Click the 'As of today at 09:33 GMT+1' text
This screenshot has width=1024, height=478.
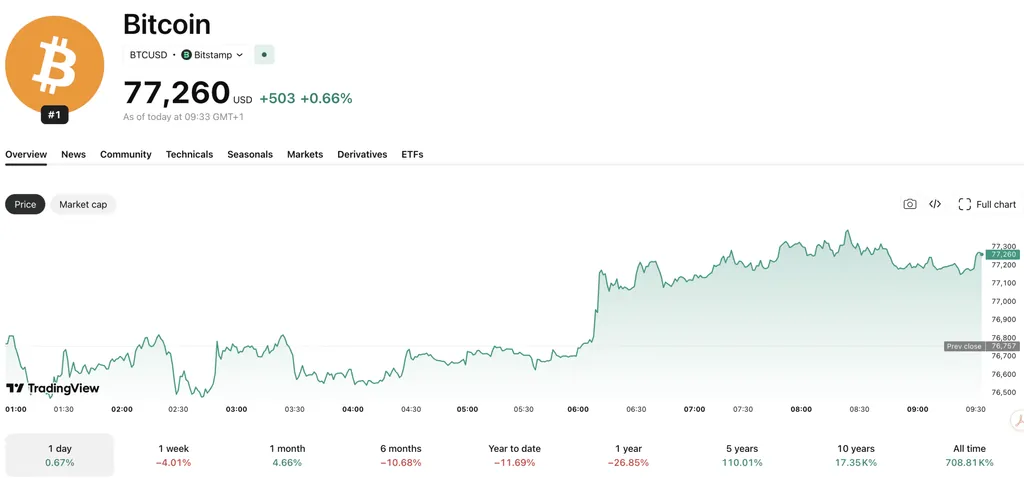[184, 117]
